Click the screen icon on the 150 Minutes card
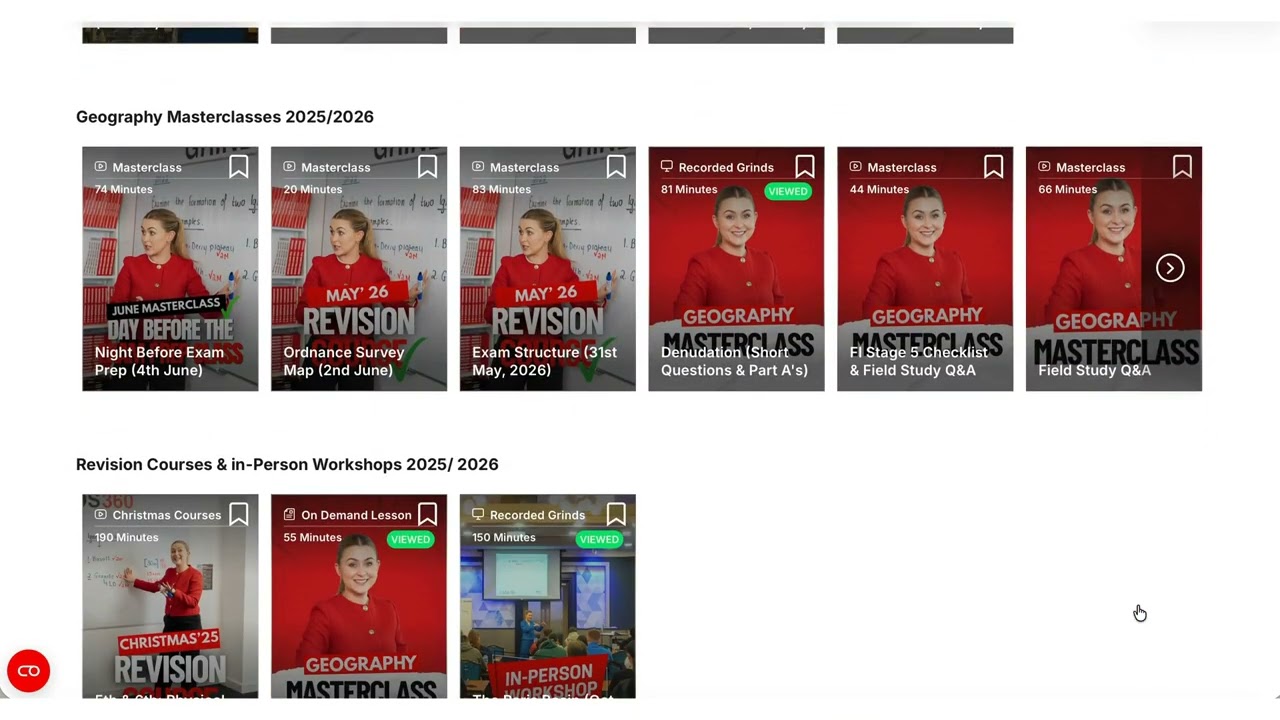1280x720 pixels. coord(478,515)
